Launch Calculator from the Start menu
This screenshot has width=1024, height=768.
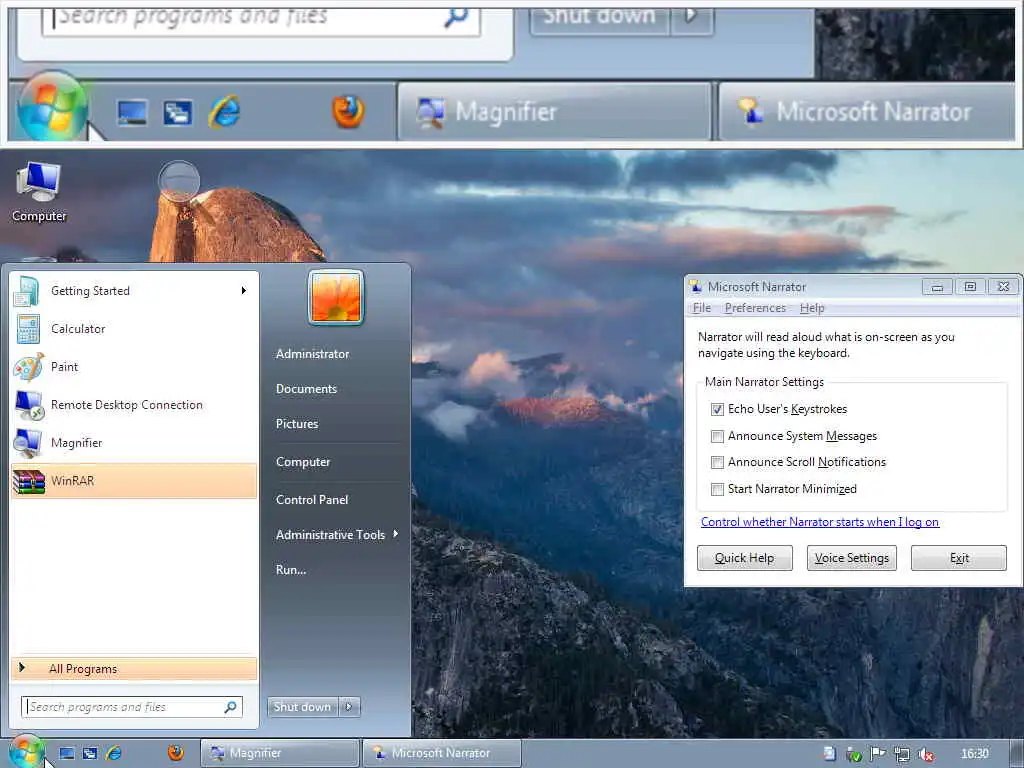134,328
